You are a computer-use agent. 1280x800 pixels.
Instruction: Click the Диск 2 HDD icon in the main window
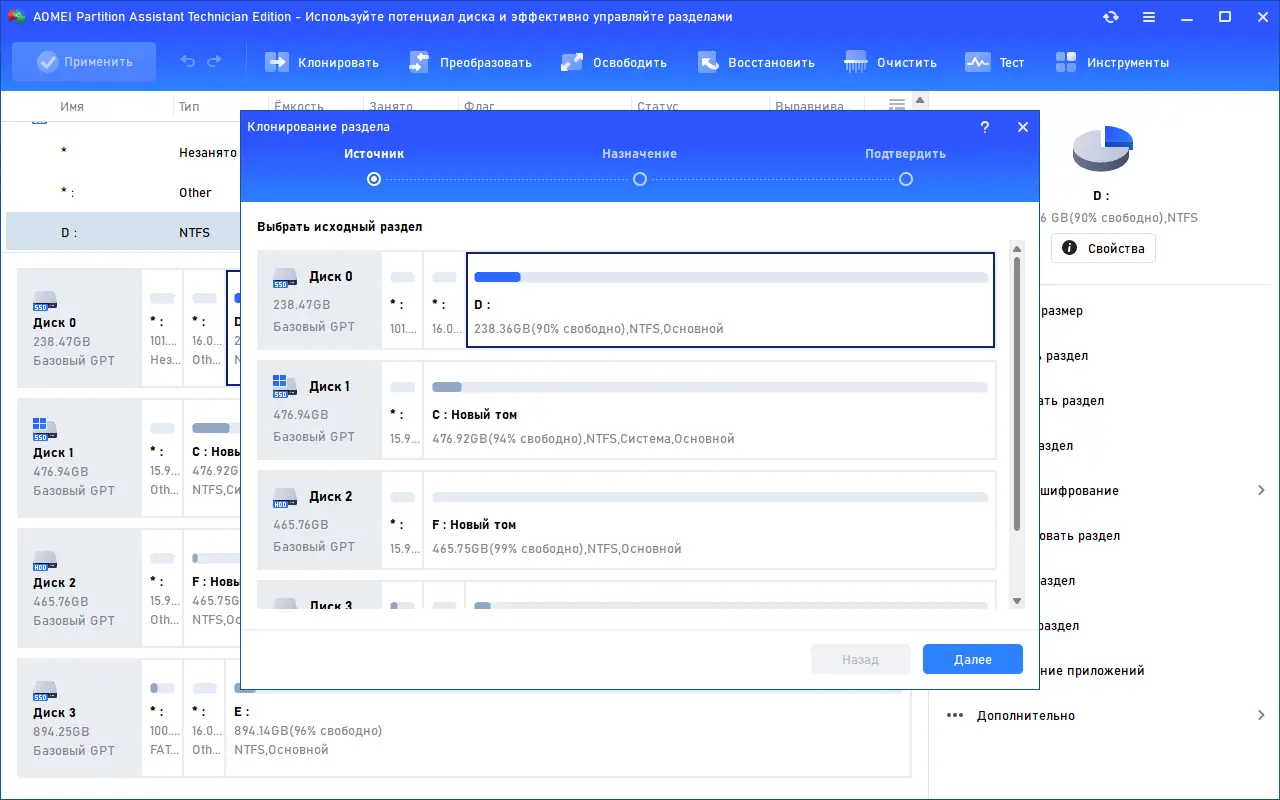[45, 560]
